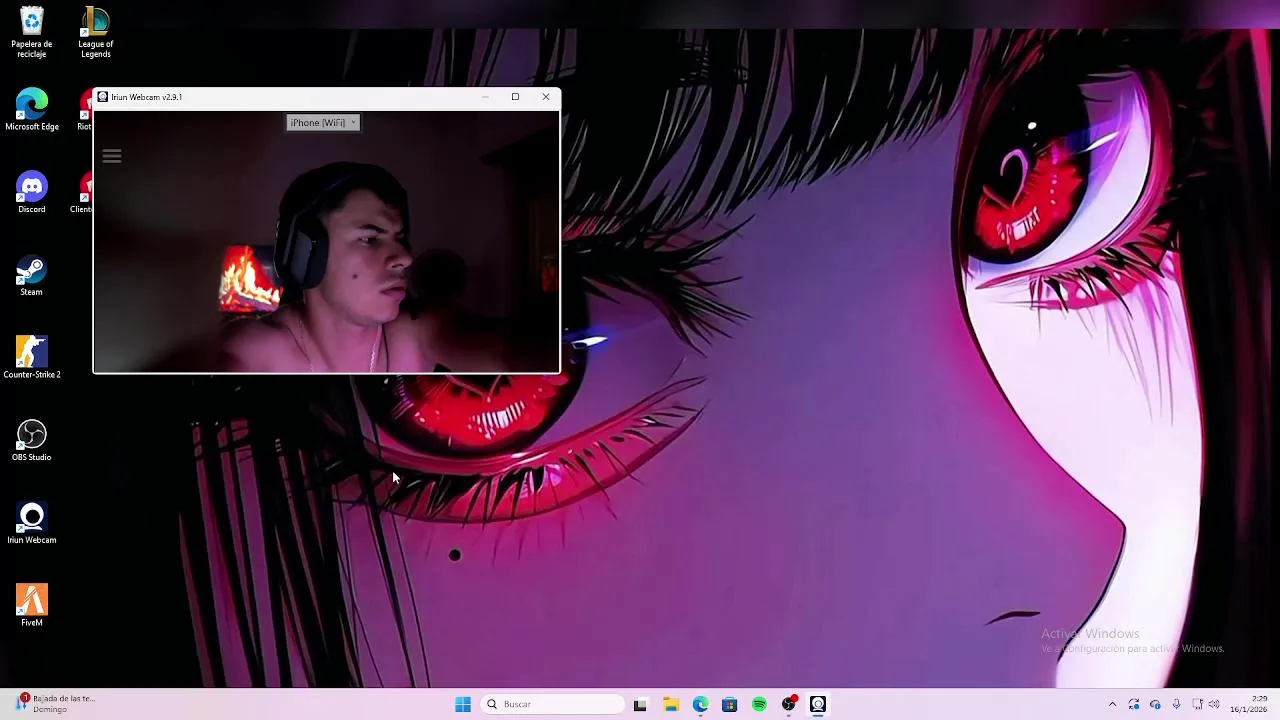1280x720 pixels.
Task: Click the sync arrows icon in system tray
Action: (x=1134, y=704)
